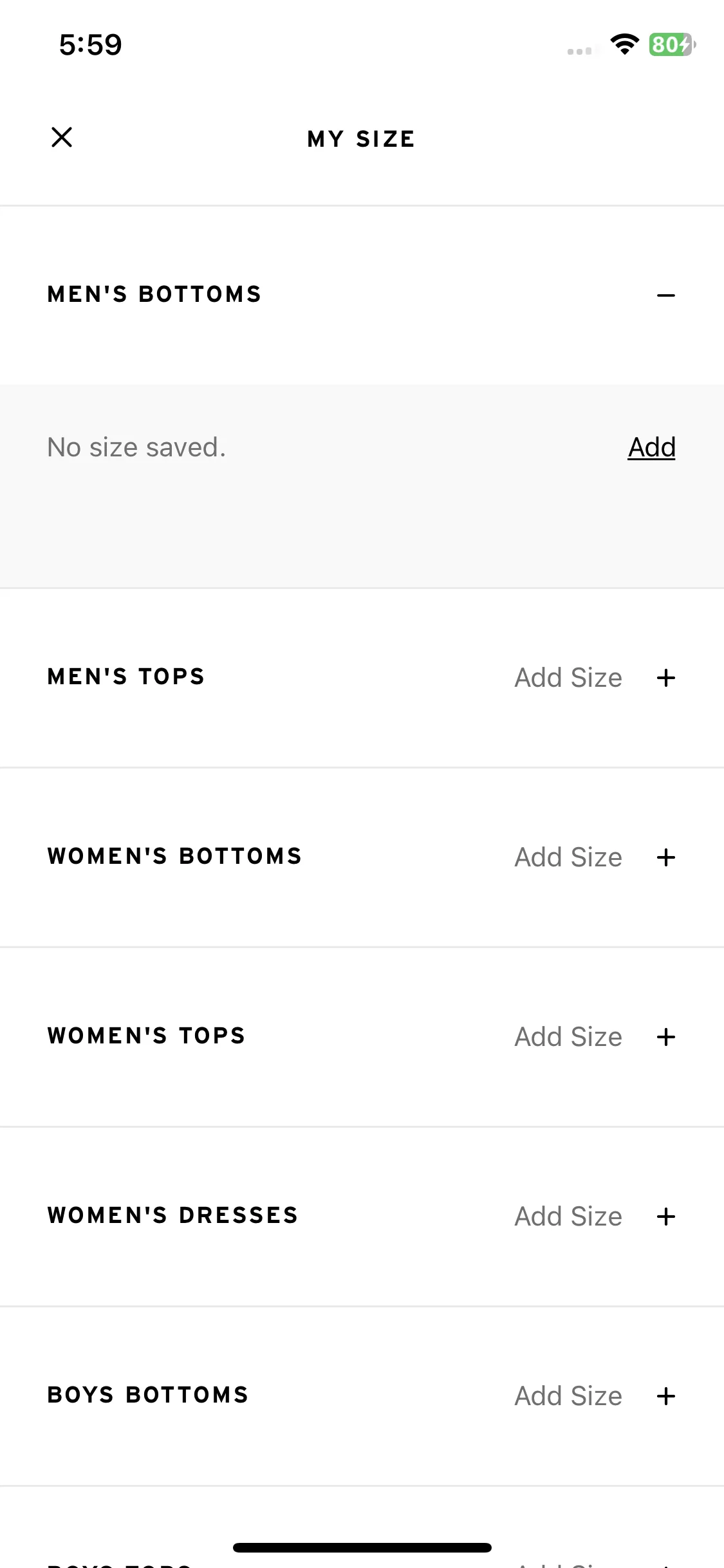The height and width of the screenshot is (1568, 724).
Task: Expand the Men's Tops section
Action: (x=362, y=678)
